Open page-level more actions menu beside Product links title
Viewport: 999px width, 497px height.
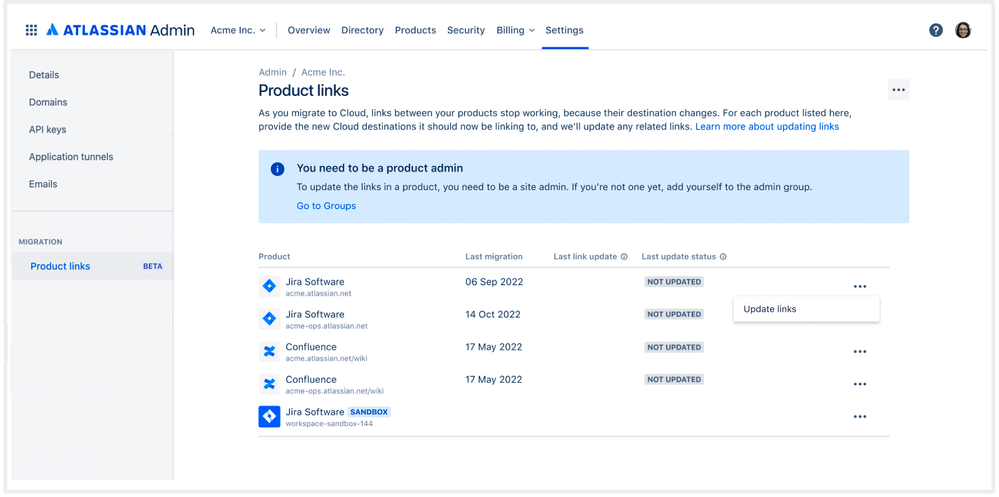(898, 90)
